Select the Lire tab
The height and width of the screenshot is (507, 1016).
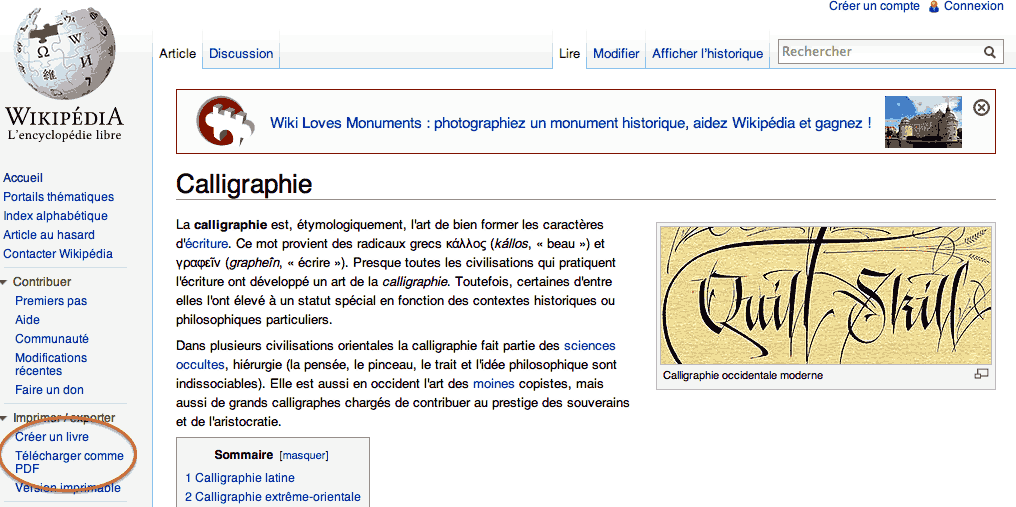point(570,54)
